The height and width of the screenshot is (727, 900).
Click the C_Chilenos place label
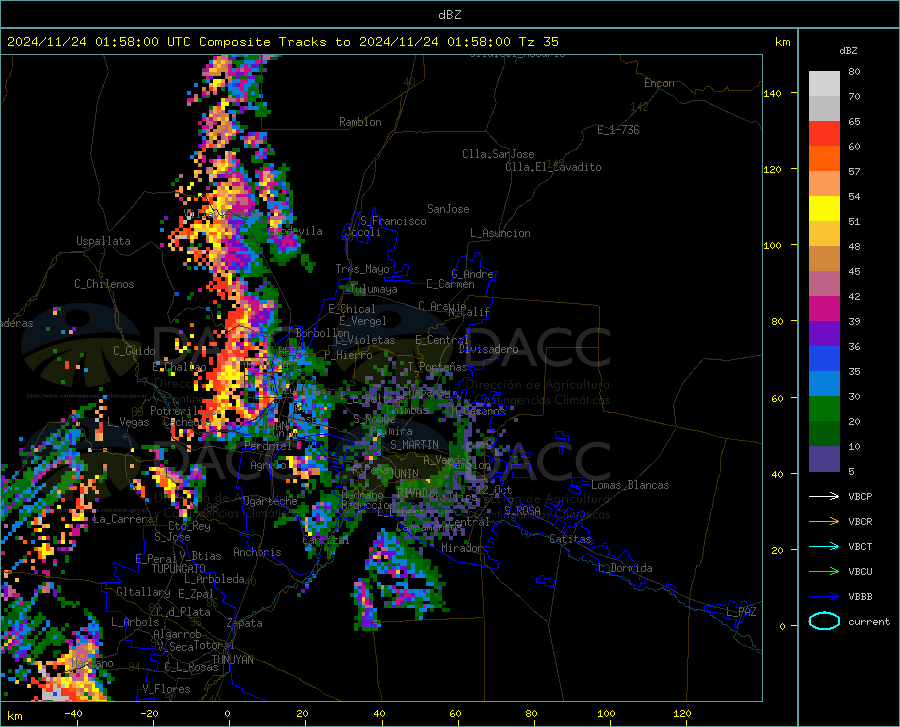coord(104,284)
